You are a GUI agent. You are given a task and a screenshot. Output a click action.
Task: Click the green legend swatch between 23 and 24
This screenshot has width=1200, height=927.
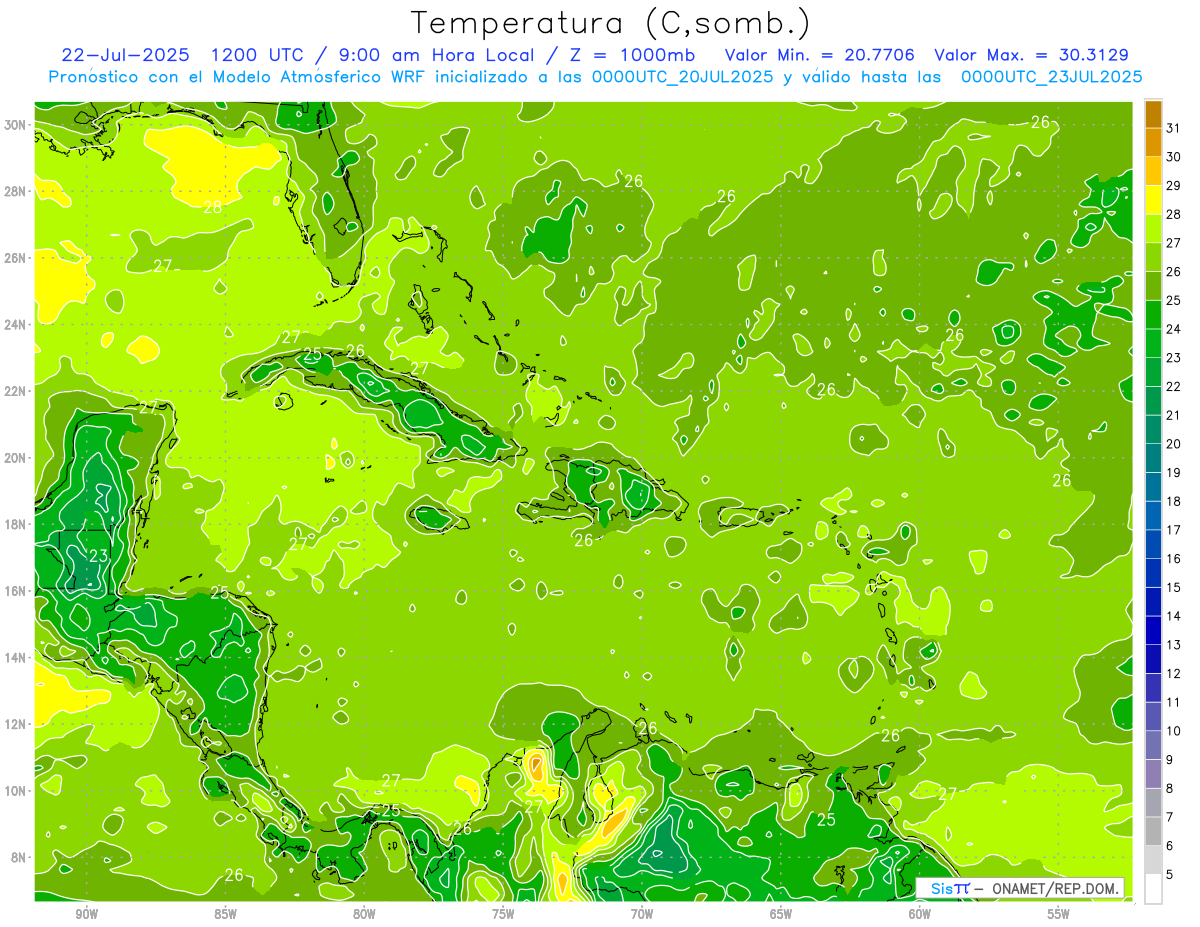[1153, 344]
